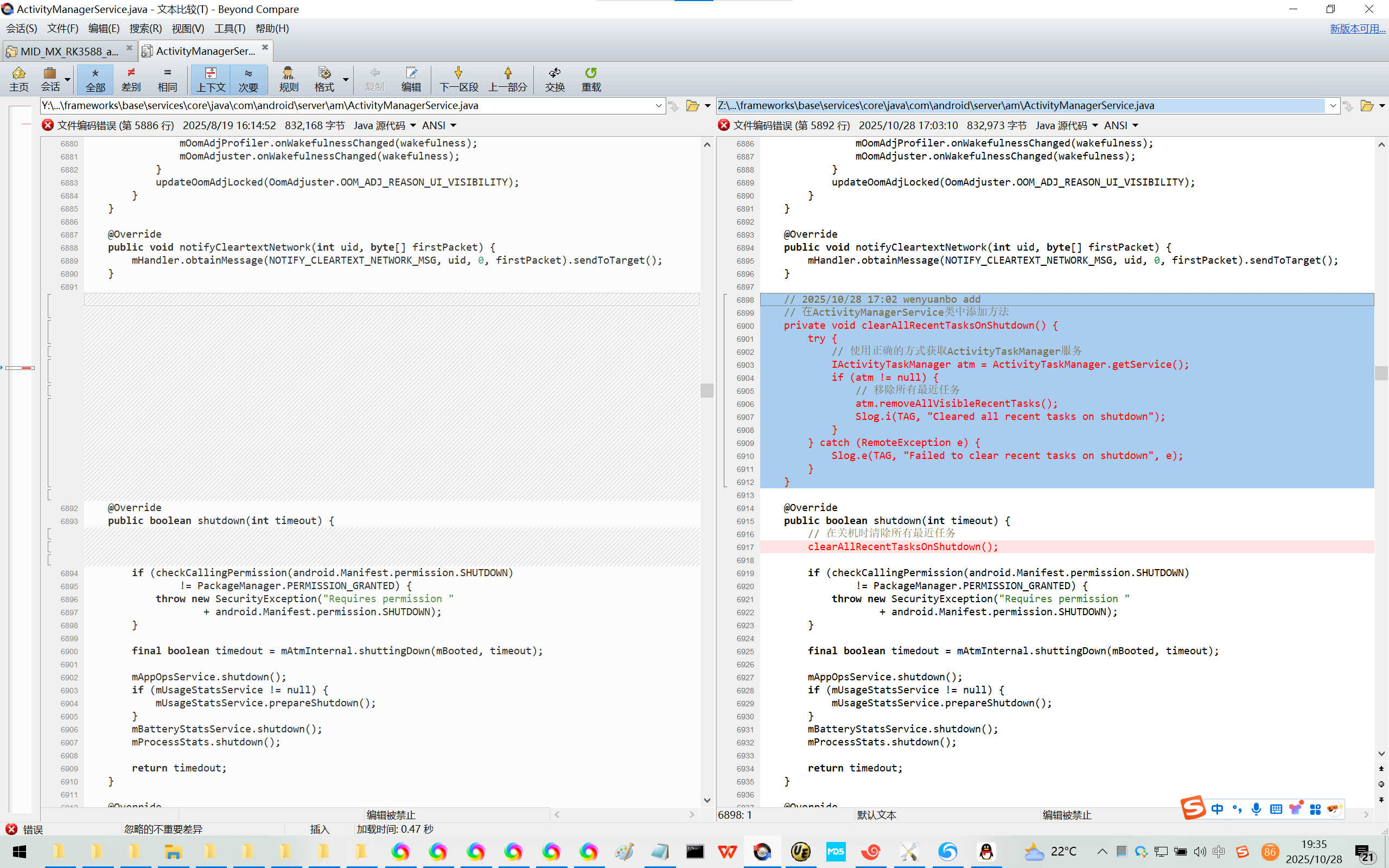This screenshot has height=868, width=1389.
Task: Click the left pane vertical scrollbar thumb
Action: (x=707, y=391)
